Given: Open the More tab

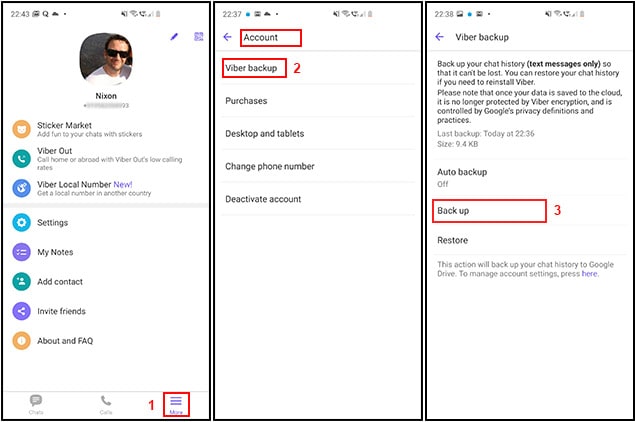Looking at the screenshot, I should (x=176, y=403).
